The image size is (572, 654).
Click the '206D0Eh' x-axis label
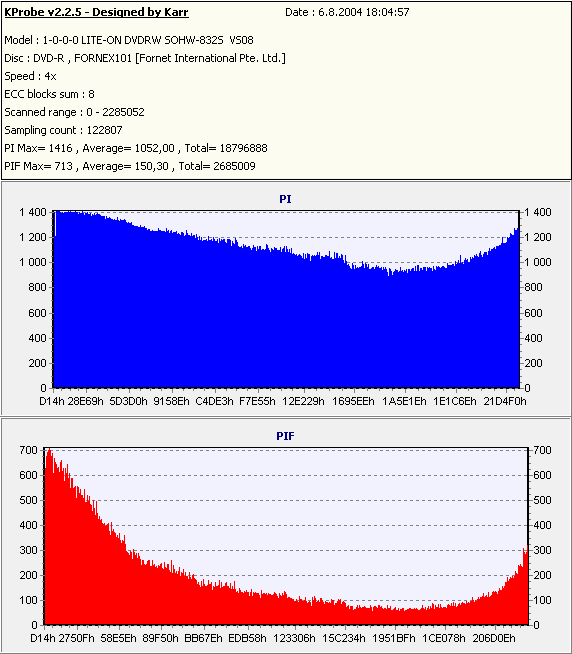[x=494, y=638]
